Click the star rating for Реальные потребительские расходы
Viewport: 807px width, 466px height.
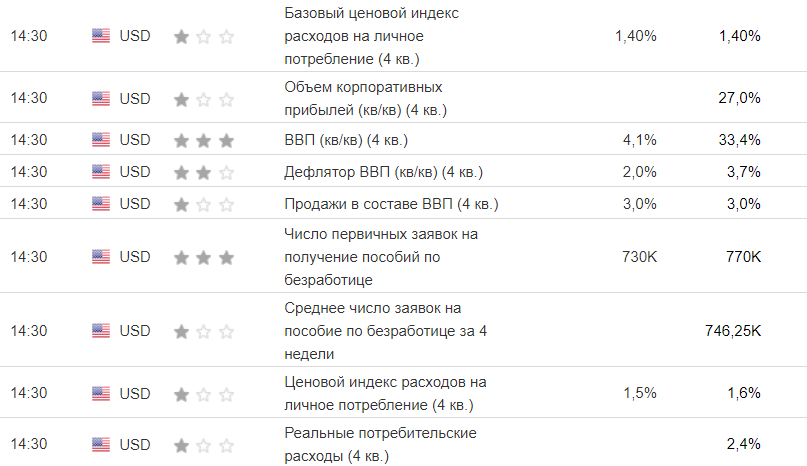204,445
